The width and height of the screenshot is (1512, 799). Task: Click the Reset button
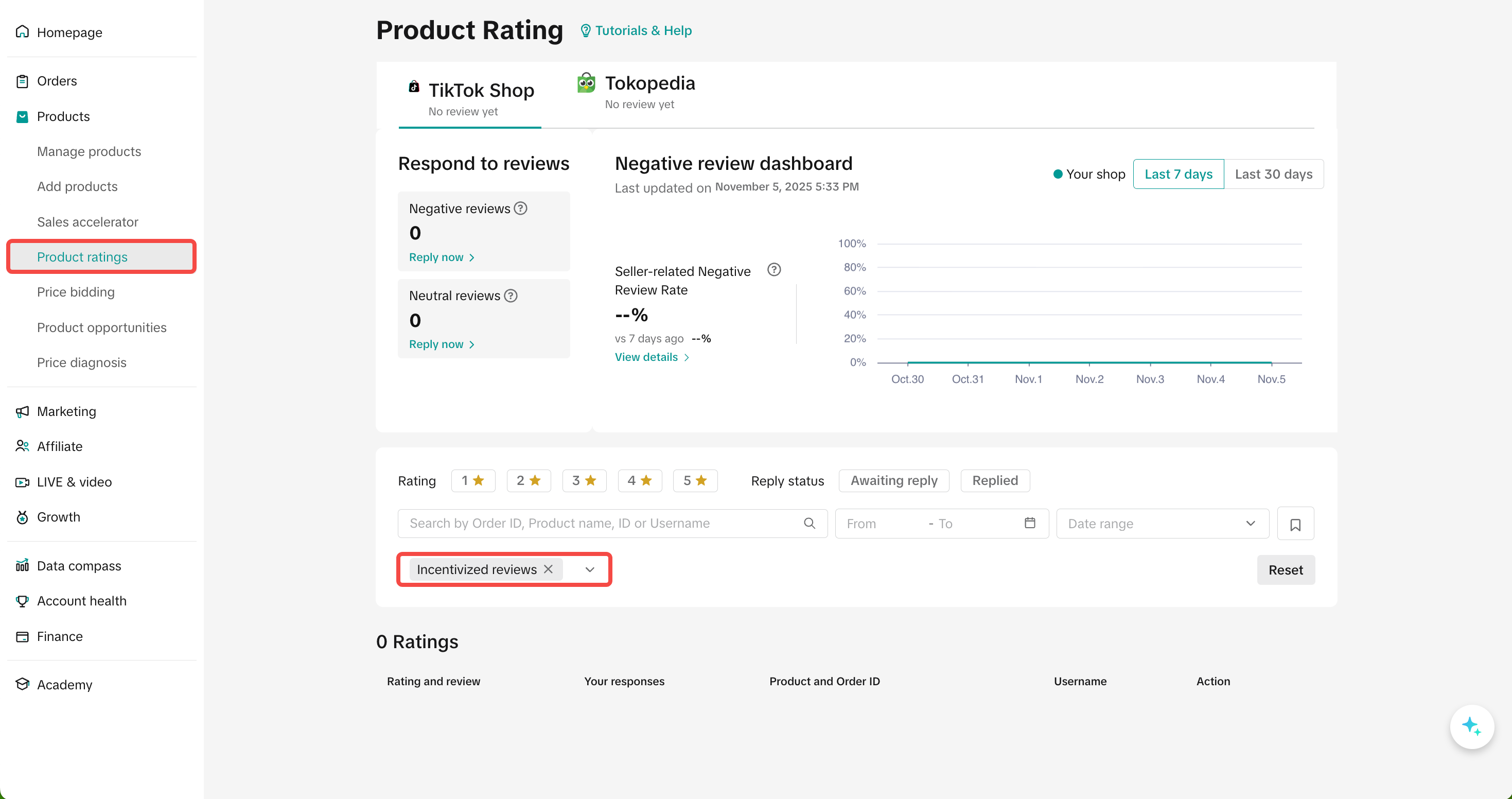click(x=1285, y=569)
